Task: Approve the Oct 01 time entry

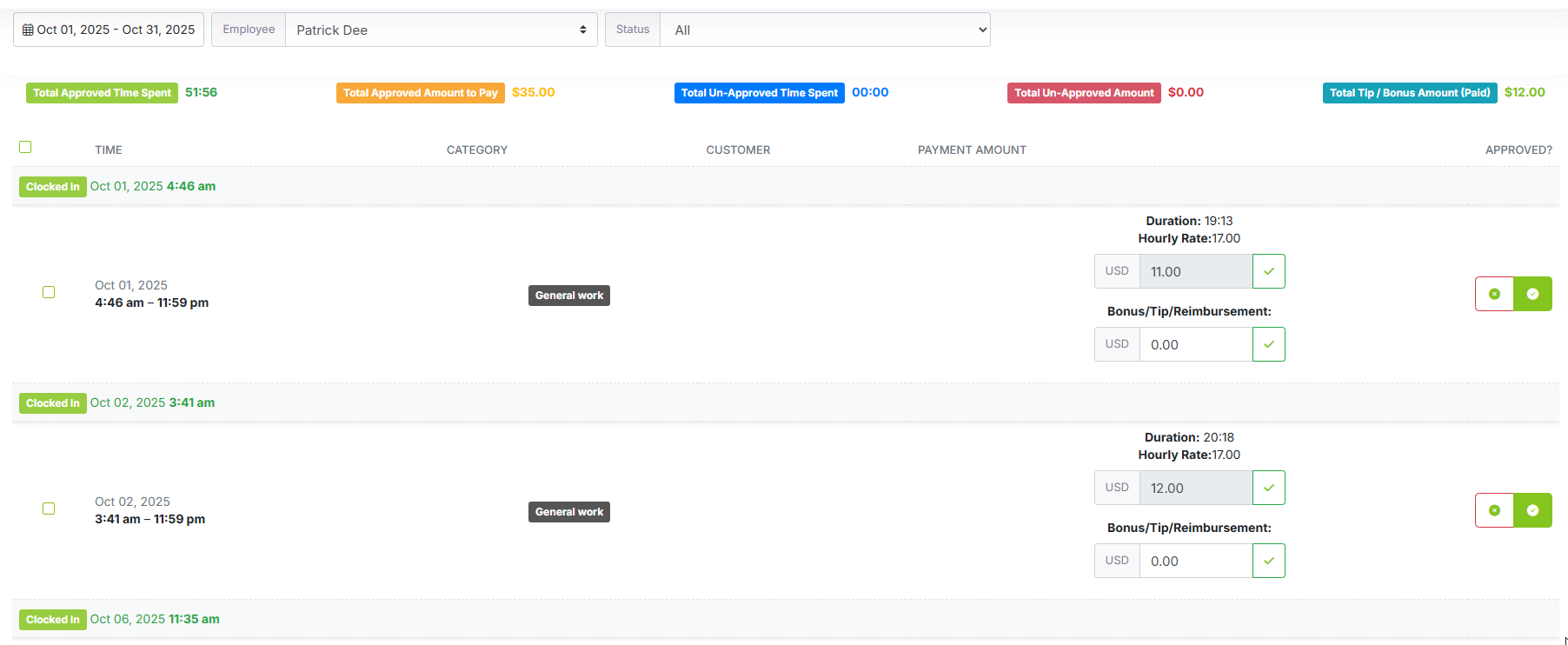Action: point(1532,294)
